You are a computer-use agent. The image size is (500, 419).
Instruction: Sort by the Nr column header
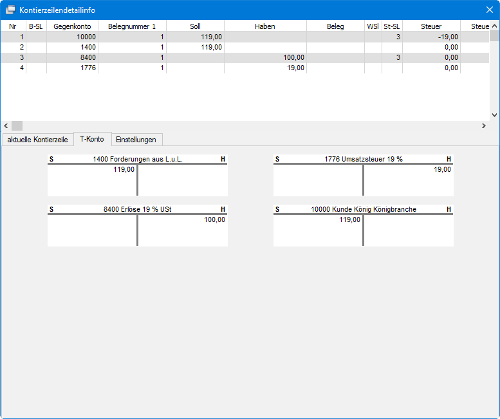pyautogui.click(x=13, y=26)
